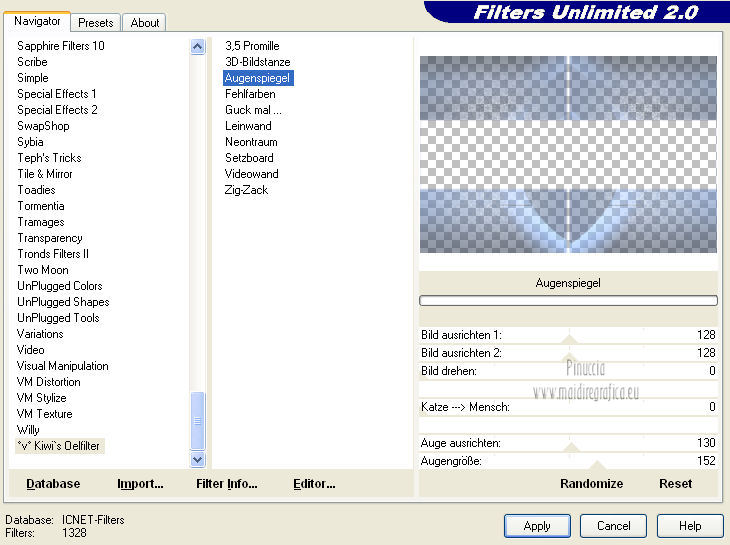
Task: Randomize the filter parameters
Action: pyautogui.click(x=591, y=484)
